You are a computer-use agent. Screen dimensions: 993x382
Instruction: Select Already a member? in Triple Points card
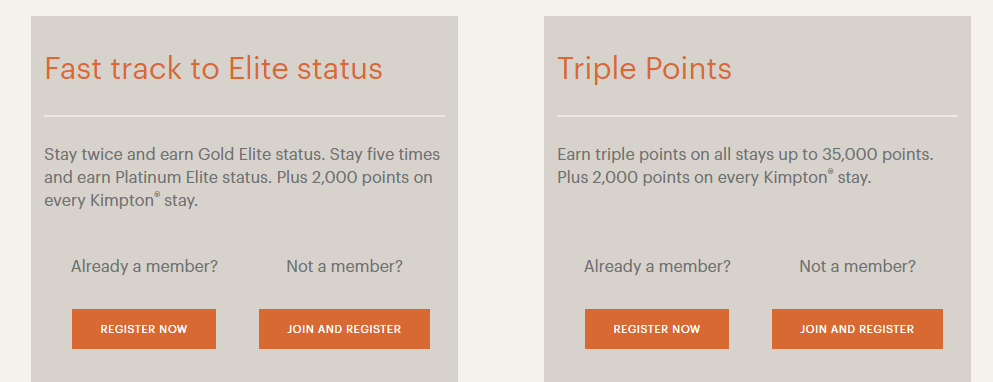click(x=657, y=267)
